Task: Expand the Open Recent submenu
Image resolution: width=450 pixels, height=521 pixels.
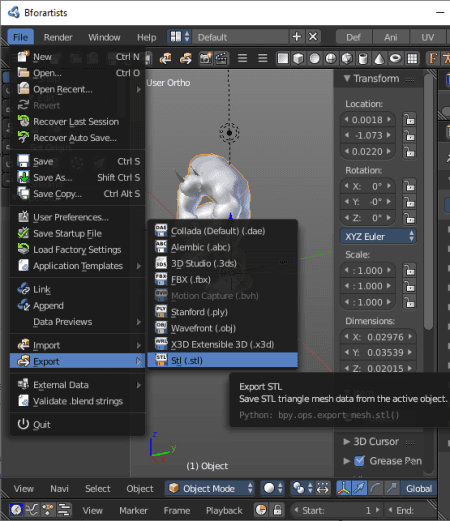Action: coord(78,89)
